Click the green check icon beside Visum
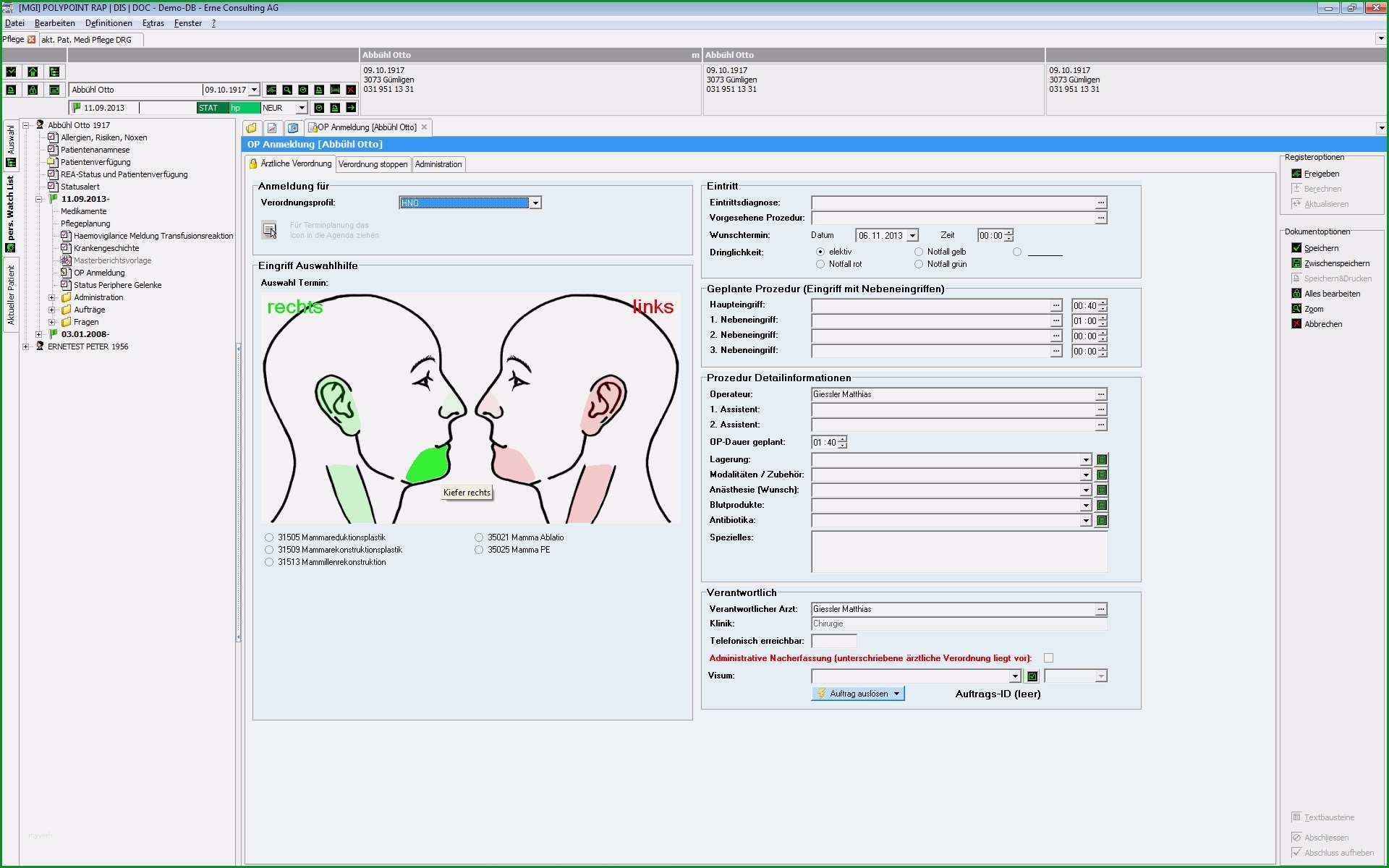This screenshot has width=1389, height=868. coord(1032,676)
